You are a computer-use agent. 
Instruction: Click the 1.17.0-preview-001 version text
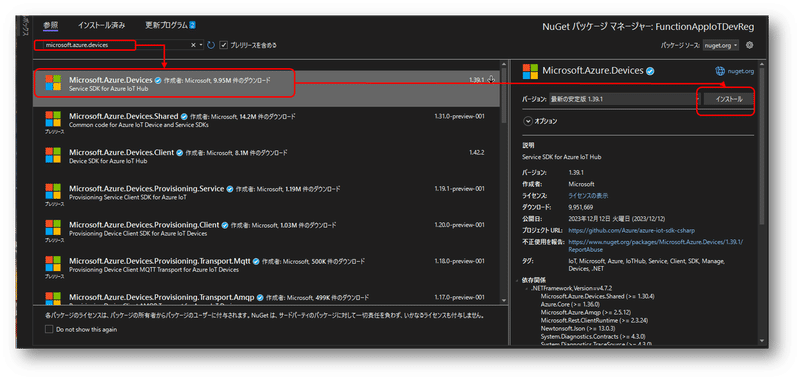coord(459,297)
